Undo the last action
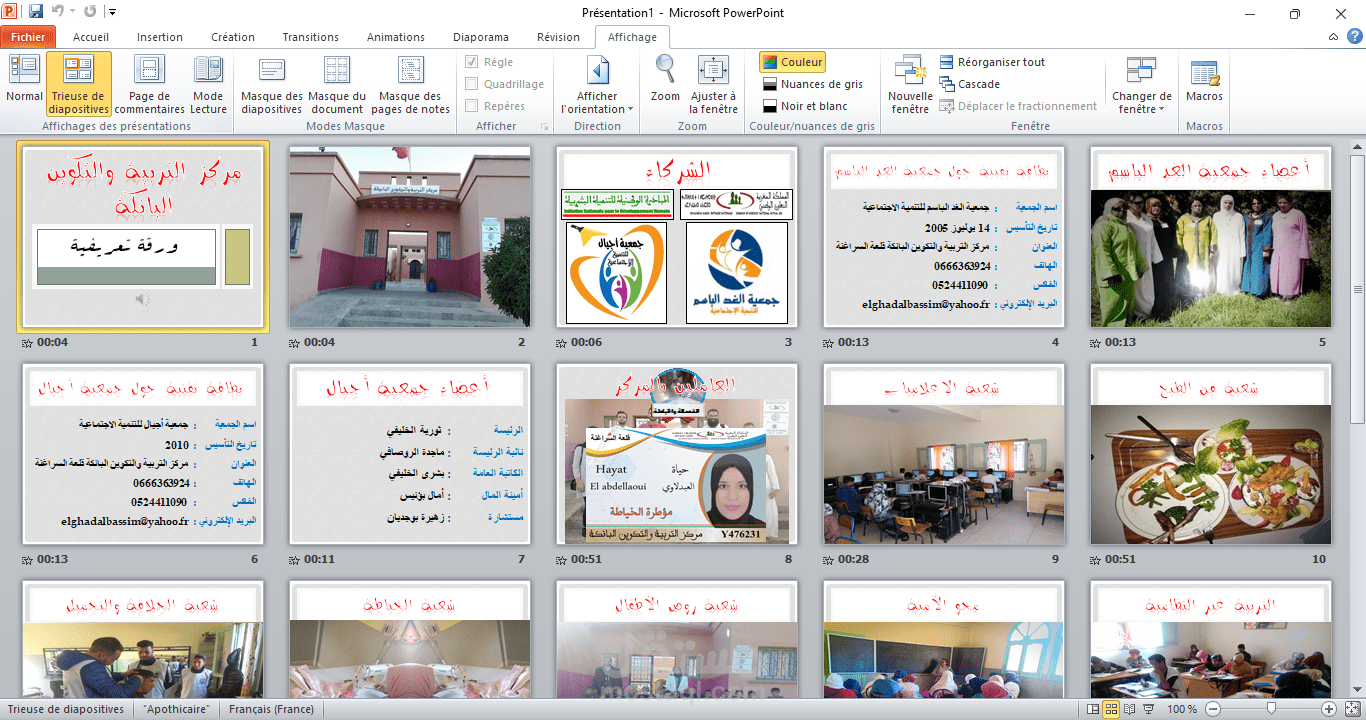This screenshot has height=720, width=1366. pos(57,12)
